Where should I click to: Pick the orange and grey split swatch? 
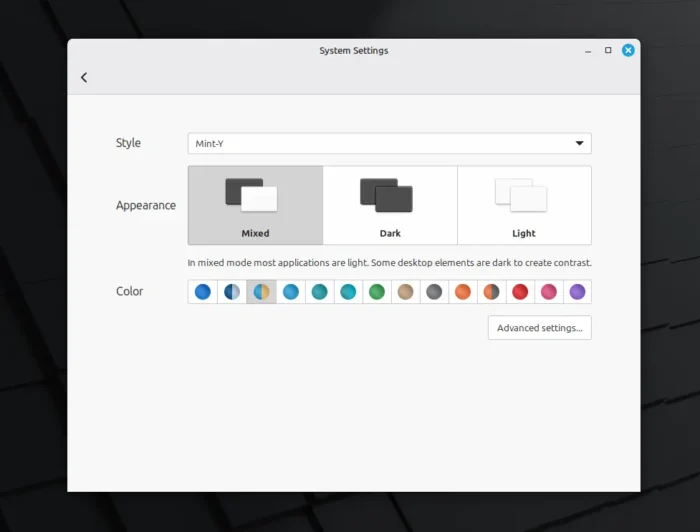coord(491,292)
